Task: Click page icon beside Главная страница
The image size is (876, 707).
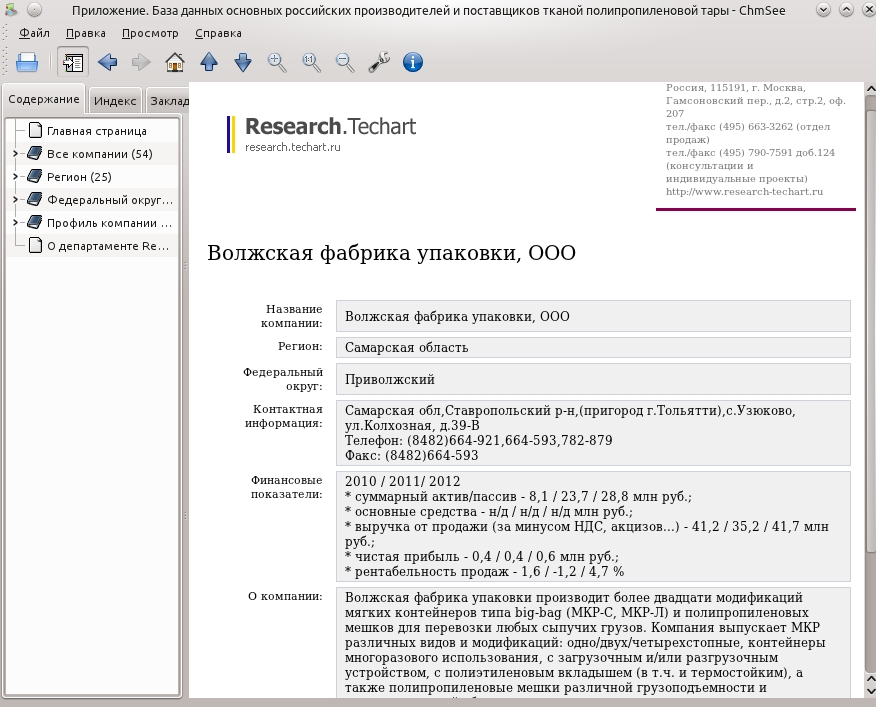Action: [x=35, y=130]
